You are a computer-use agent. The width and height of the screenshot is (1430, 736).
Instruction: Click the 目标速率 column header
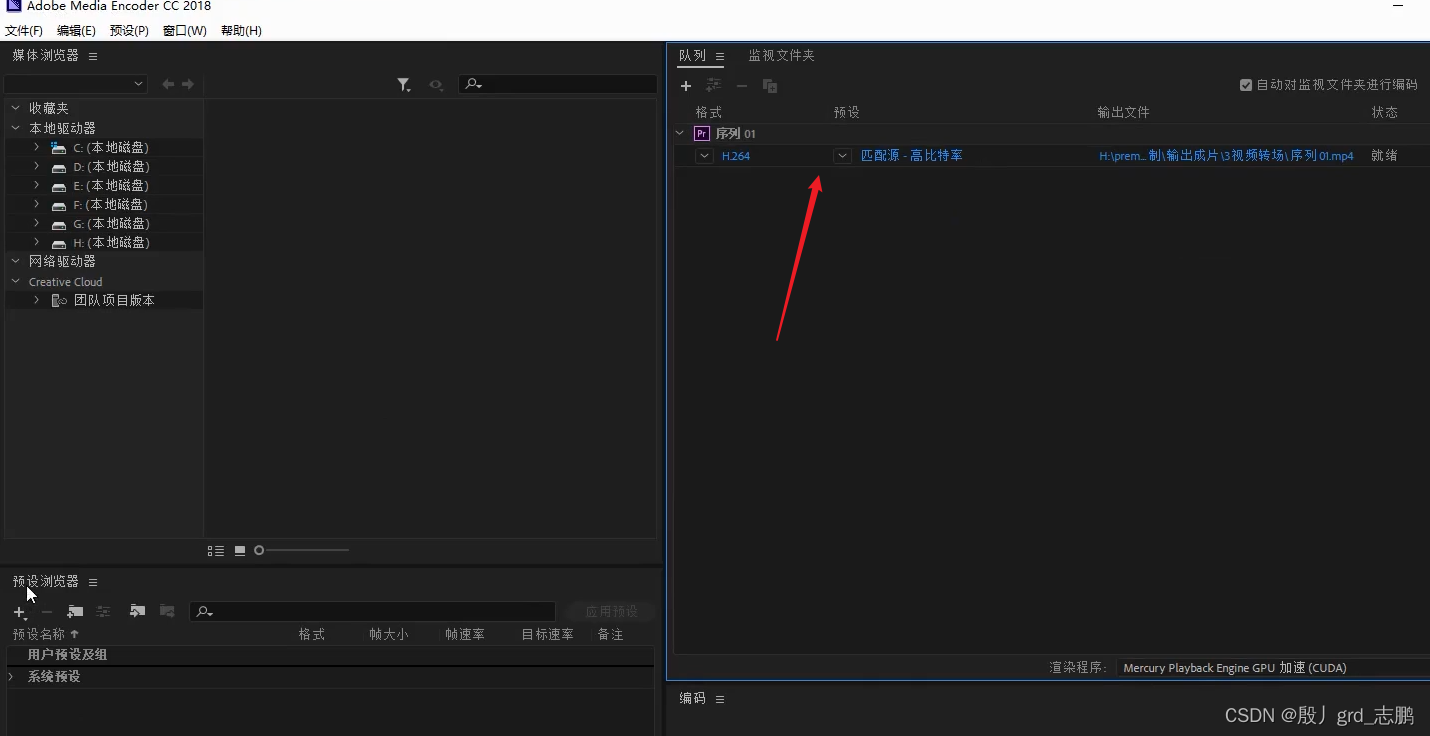click(x=548, y=634)
